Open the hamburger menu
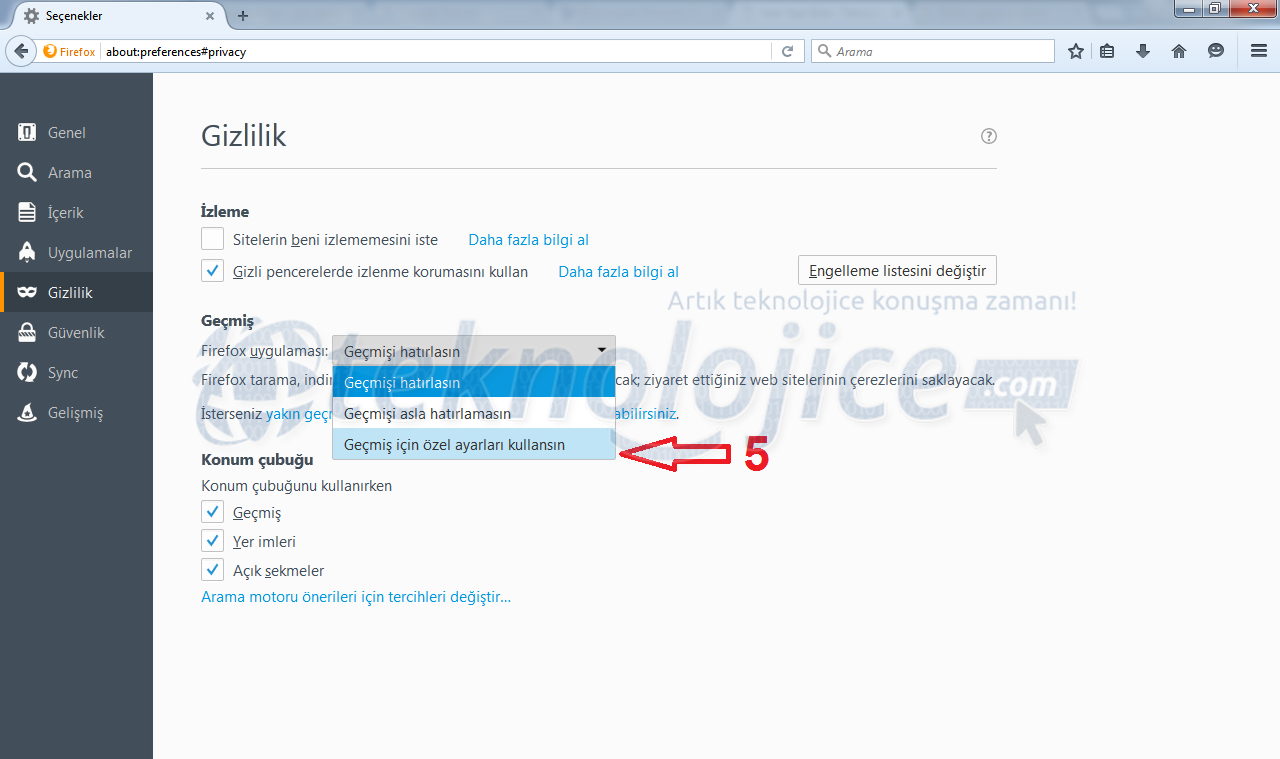The height and width of the screenshot is (759, 1280). pos(1259,51)
